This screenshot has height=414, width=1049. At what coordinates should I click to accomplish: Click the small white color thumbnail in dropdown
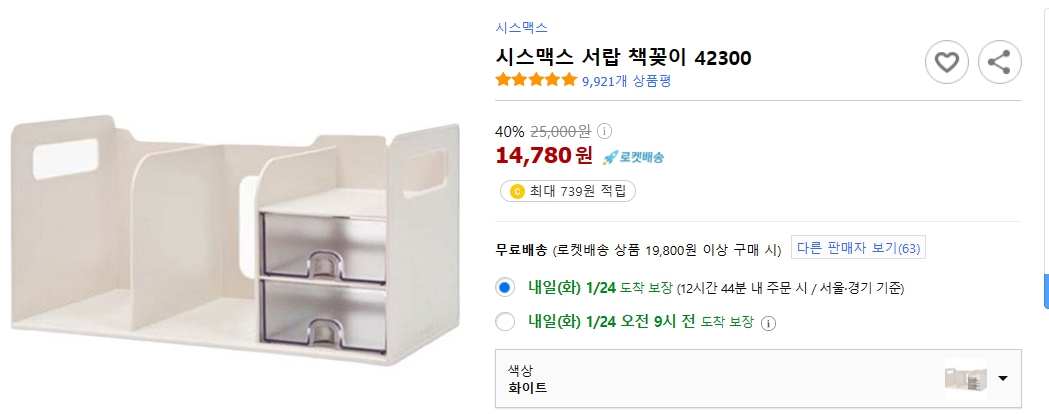tap(965, 379)
